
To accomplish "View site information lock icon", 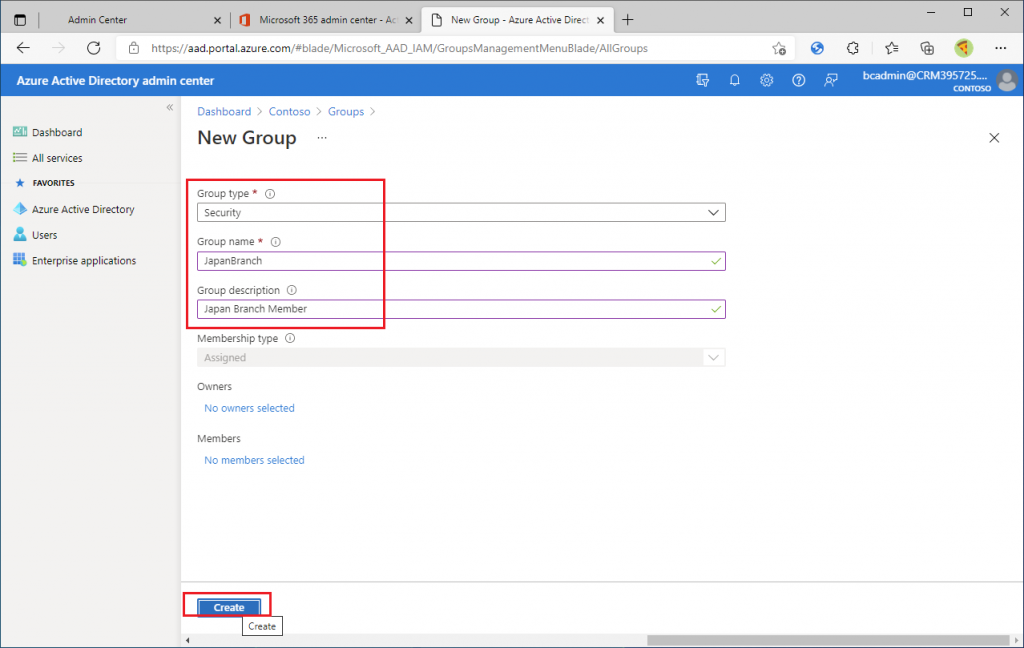I will 134,48.
